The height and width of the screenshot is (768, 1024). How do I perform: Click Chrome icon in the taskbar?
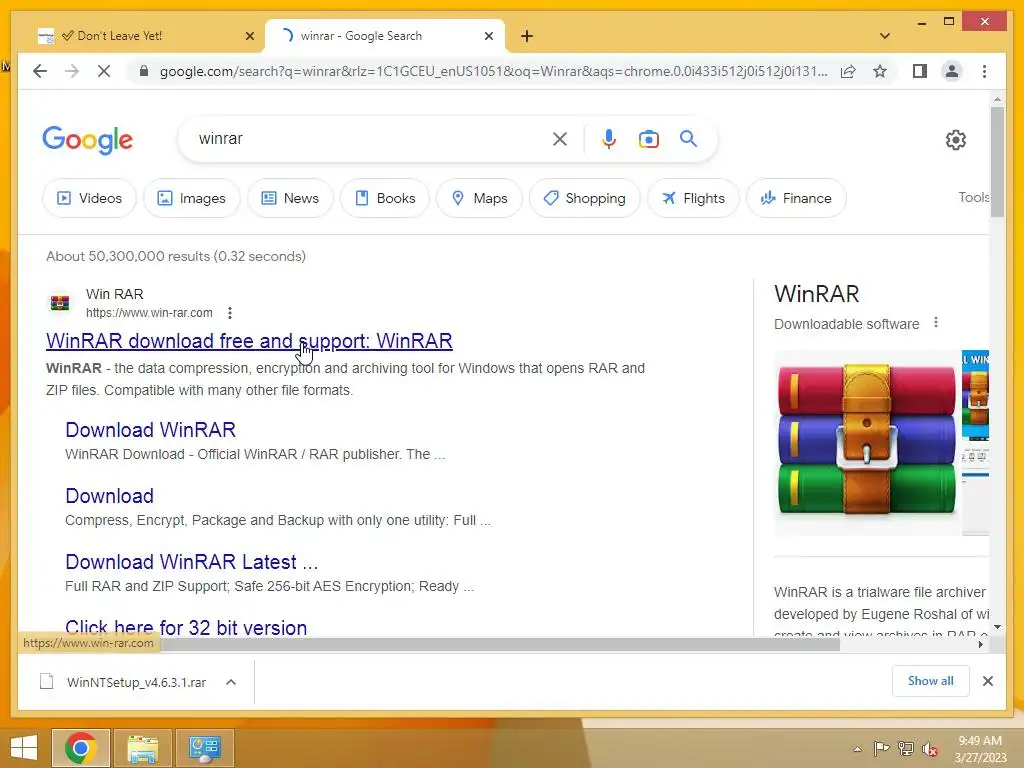81,748
